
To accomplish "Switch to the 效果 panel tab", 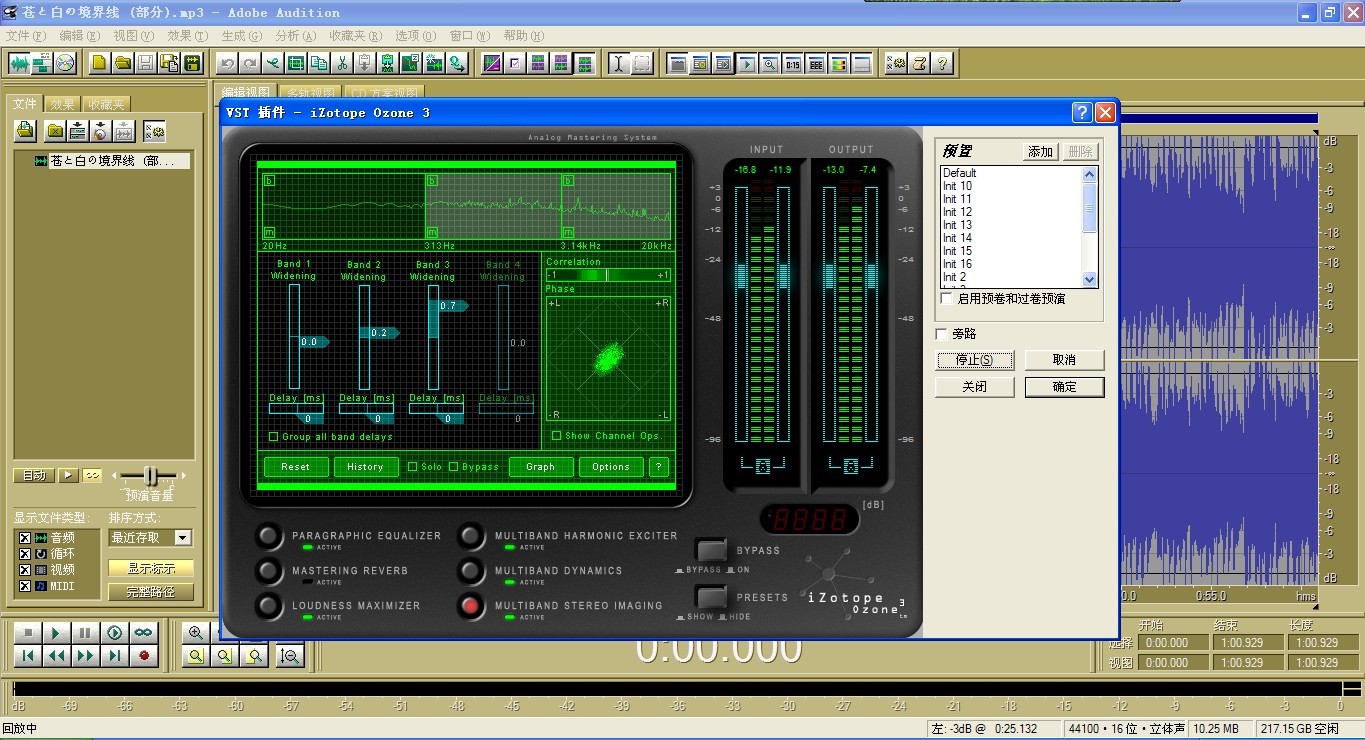I will tap(63, 104).
